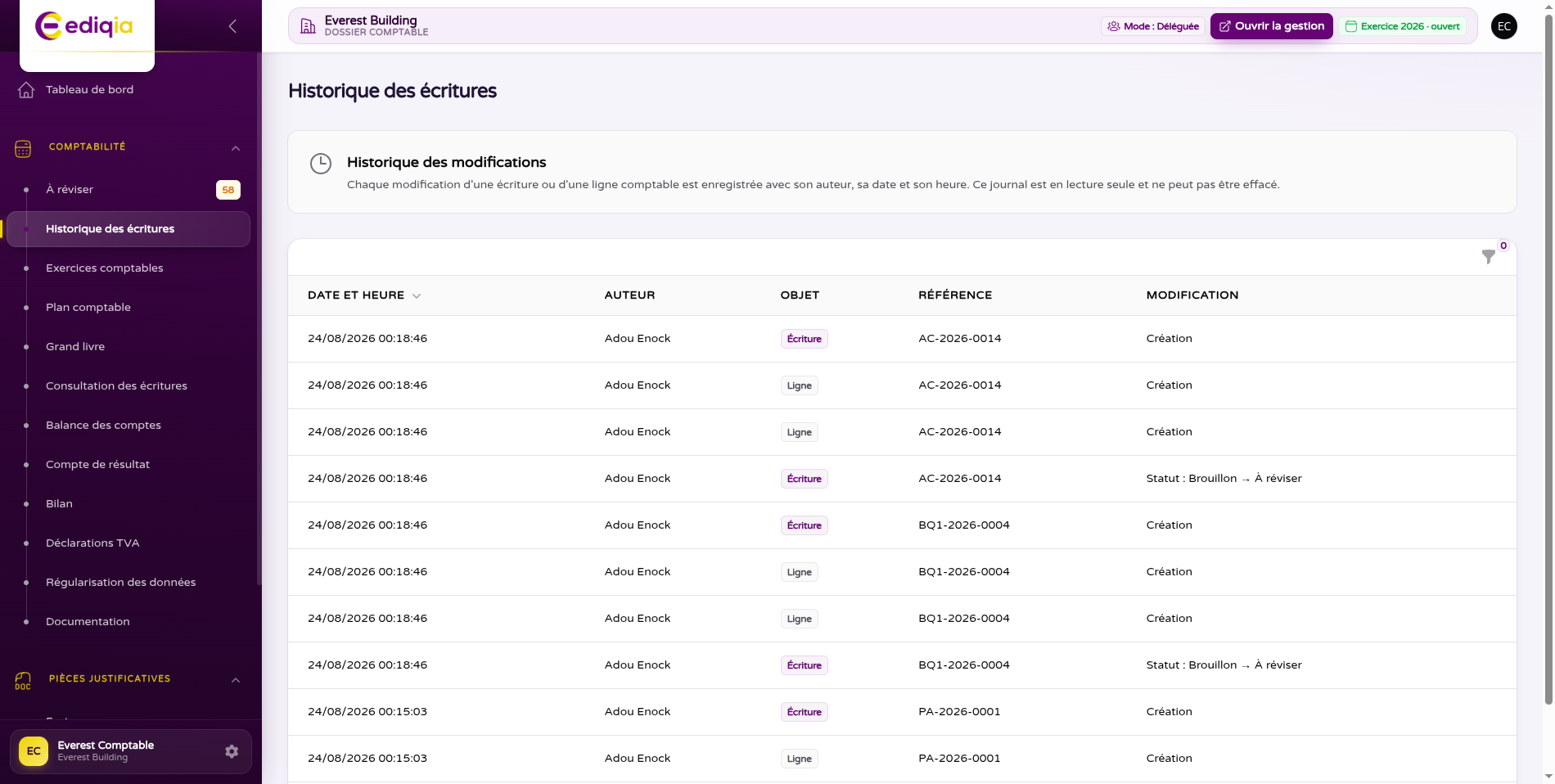Click Écriture tag on PA-2026-0001 Création row
1555x784 pixels.
805,712
